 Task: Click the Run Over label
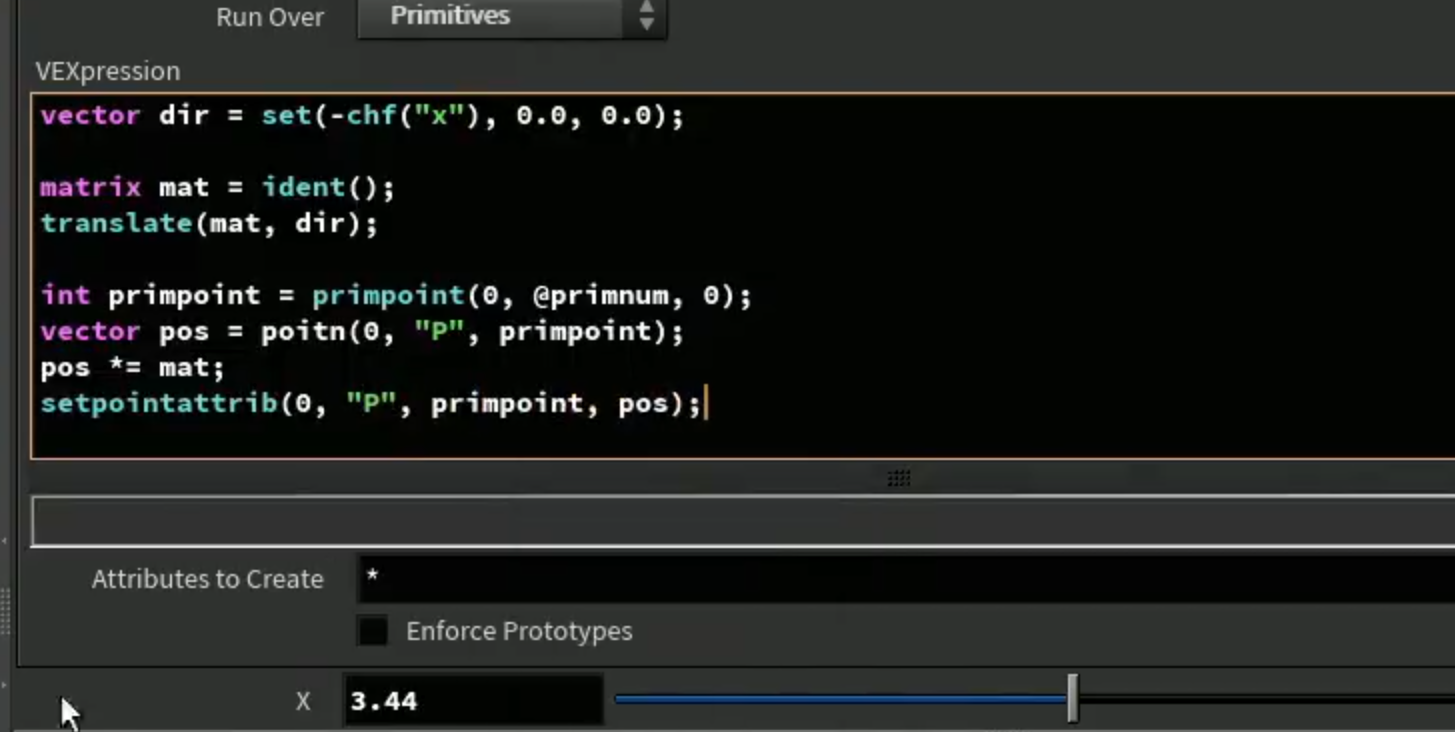click(x=270, y=17)
